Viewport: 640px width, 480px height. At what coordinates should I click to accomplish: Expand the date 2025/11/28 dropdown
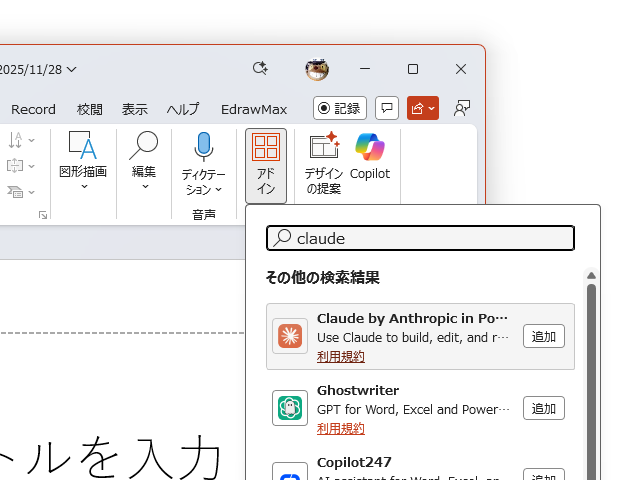pyautogui.click(x=71, y=70)
